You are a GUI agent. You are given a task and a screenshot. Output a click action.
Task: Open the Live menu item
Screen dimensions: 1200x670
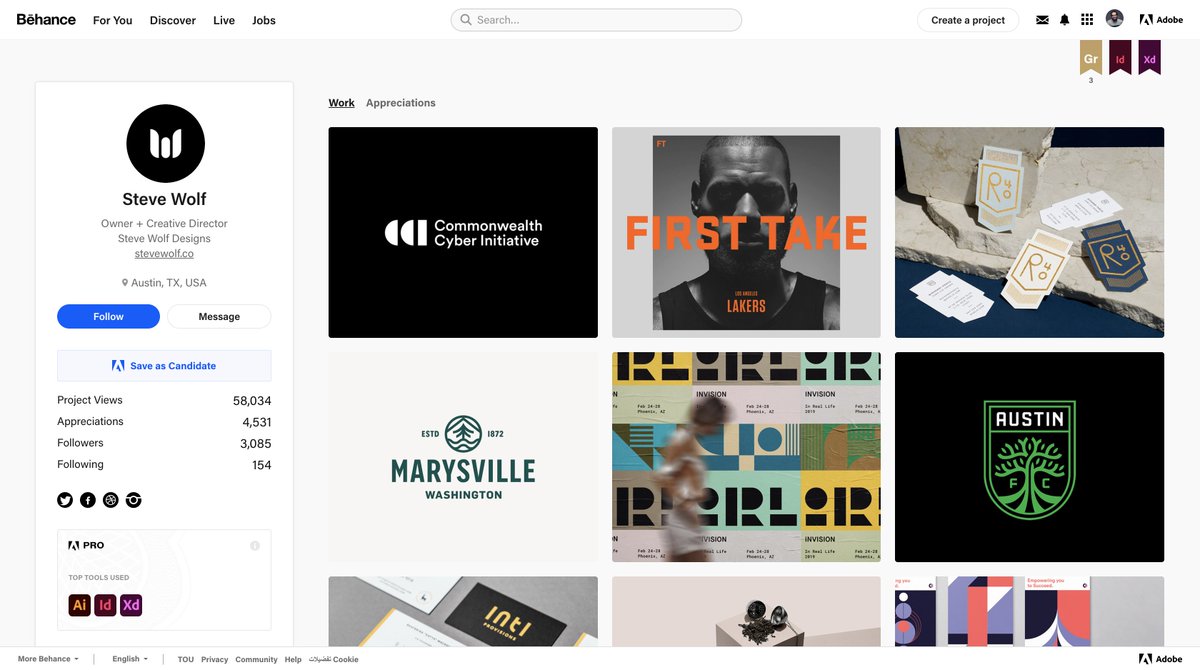click(224, 20)
